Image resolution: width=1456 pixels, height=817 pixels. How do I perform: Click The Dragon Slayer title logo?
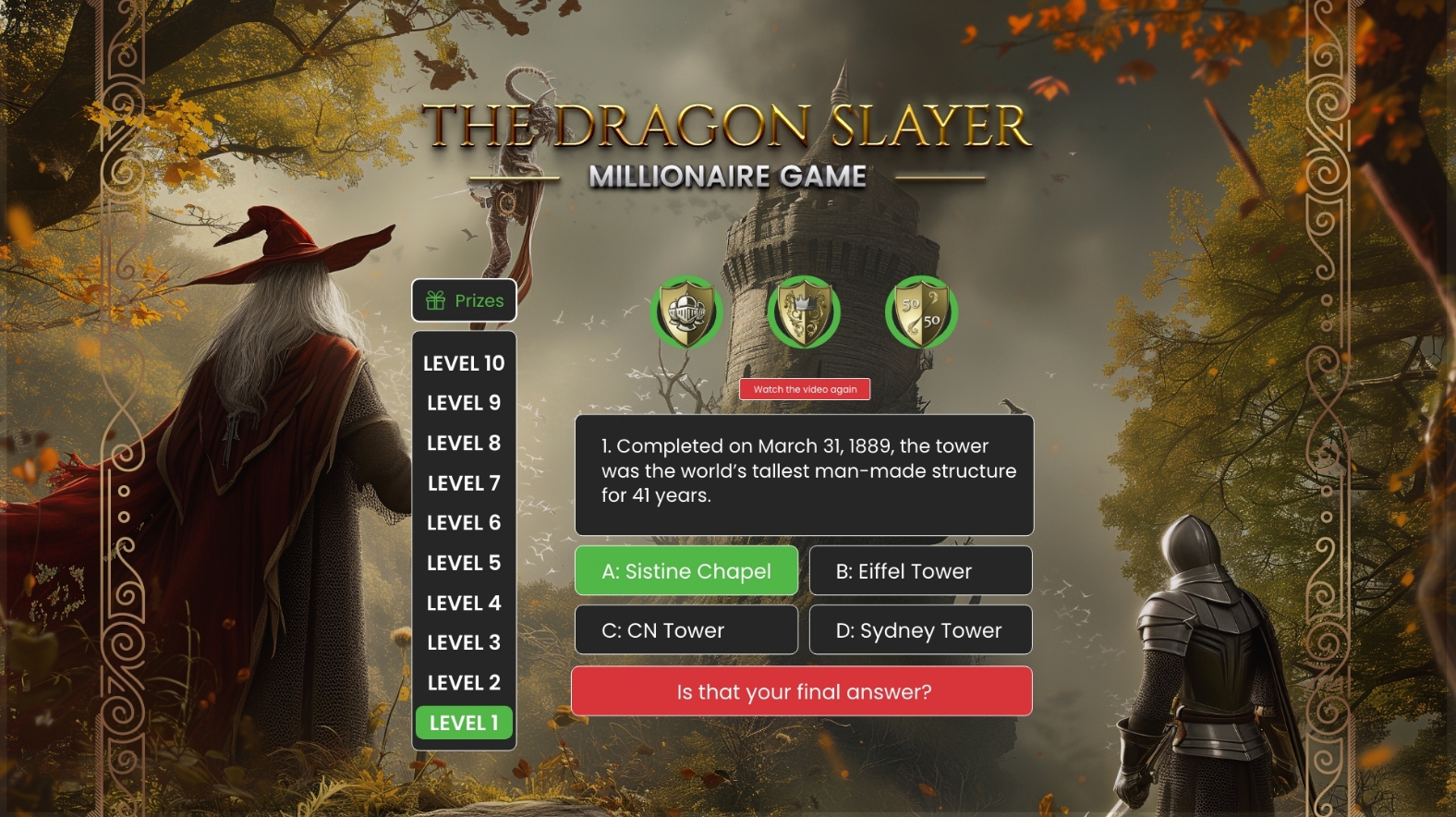(x=727, y=141)
